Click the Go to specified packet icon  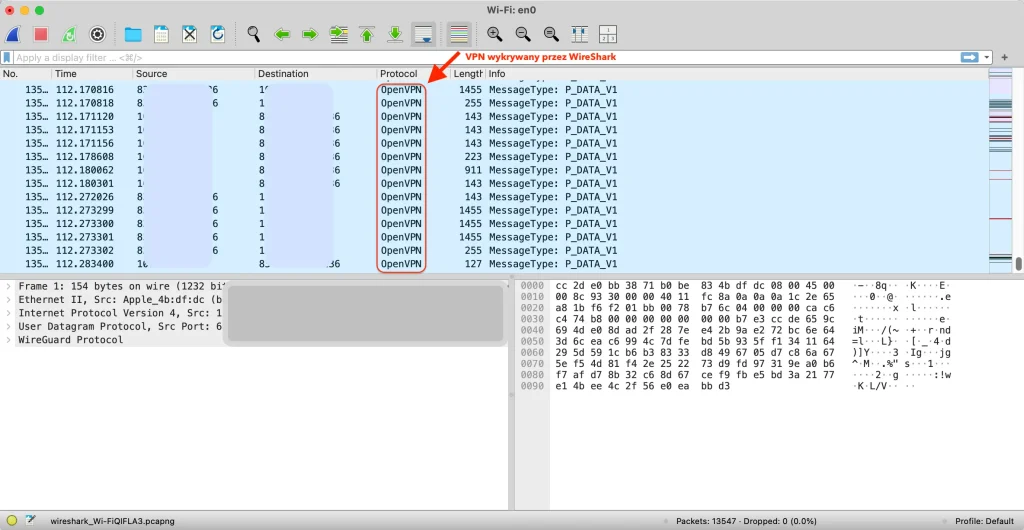pyautogui.click(x=338, y=34)
